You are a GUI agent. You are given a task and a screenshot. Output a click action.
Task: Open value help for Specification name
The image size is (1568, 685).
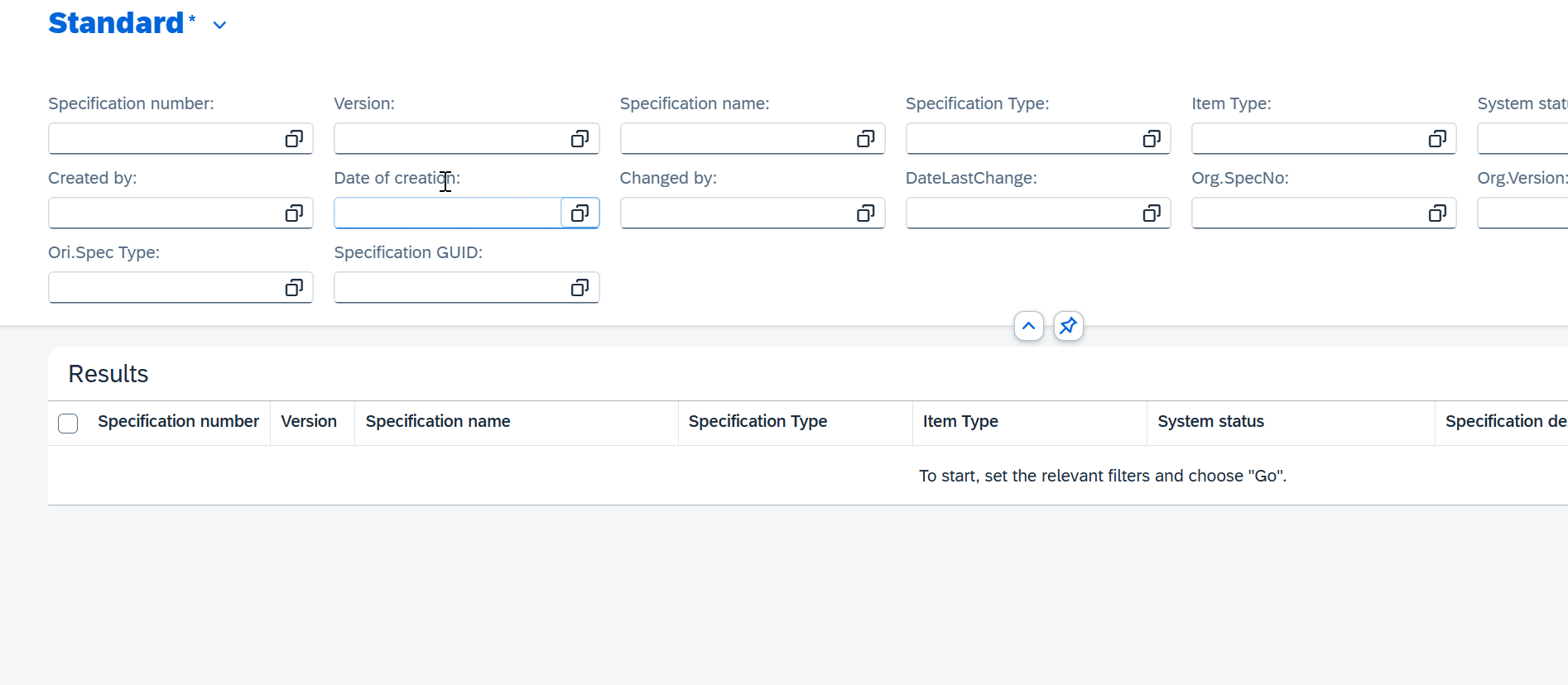click(865, 139)
